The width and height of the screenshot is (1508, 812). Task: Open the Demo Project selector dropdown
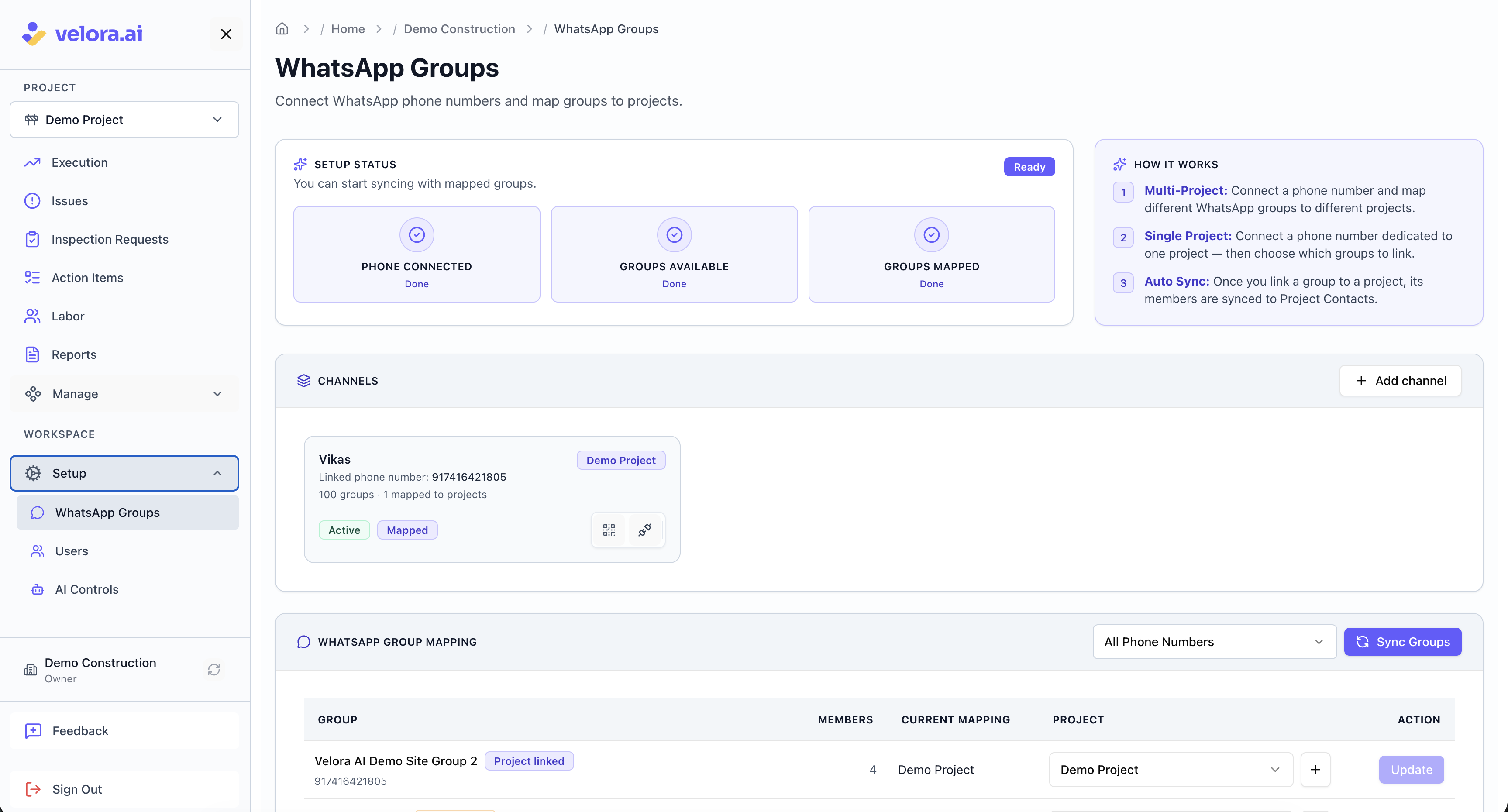click(x=124, y=120)
